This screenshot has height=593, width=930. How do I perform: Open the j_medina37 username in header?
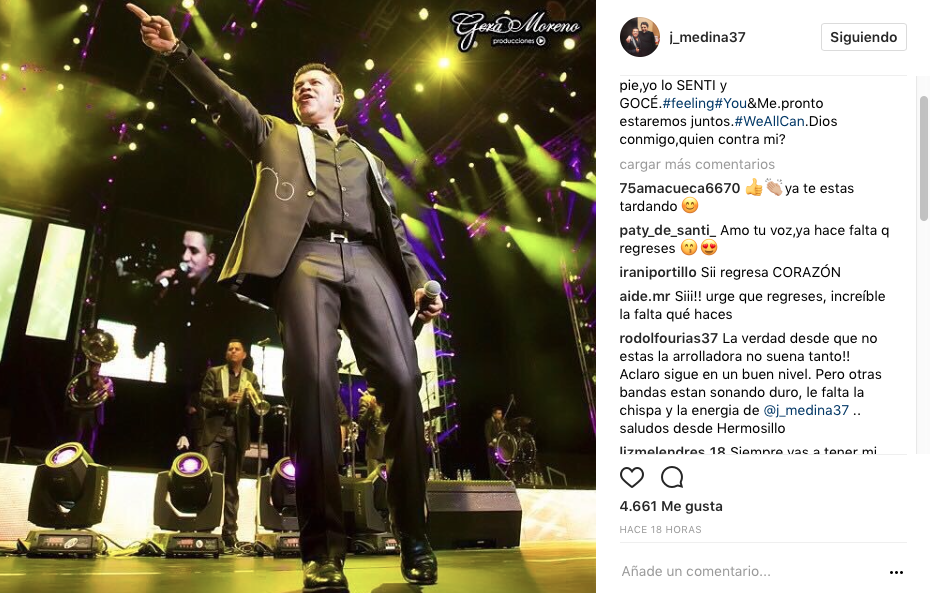pos(707,37)
